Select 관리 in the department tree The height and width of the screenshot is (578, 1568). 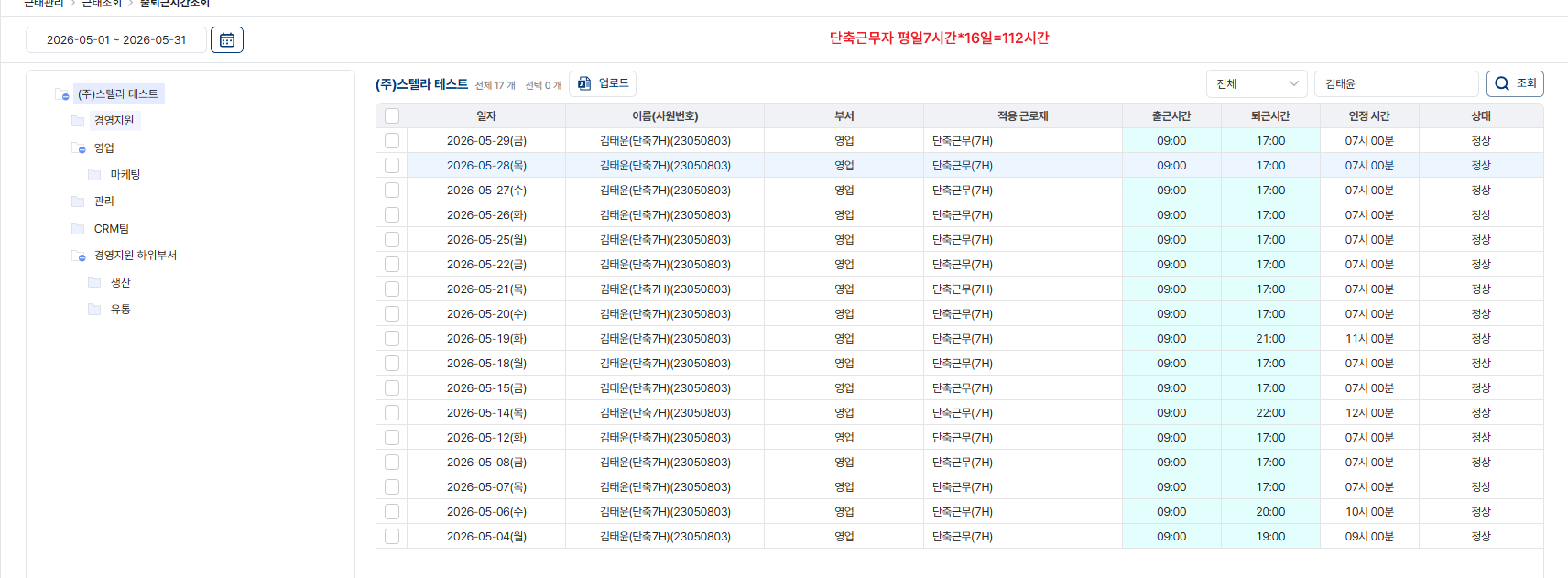coord(104,202)
